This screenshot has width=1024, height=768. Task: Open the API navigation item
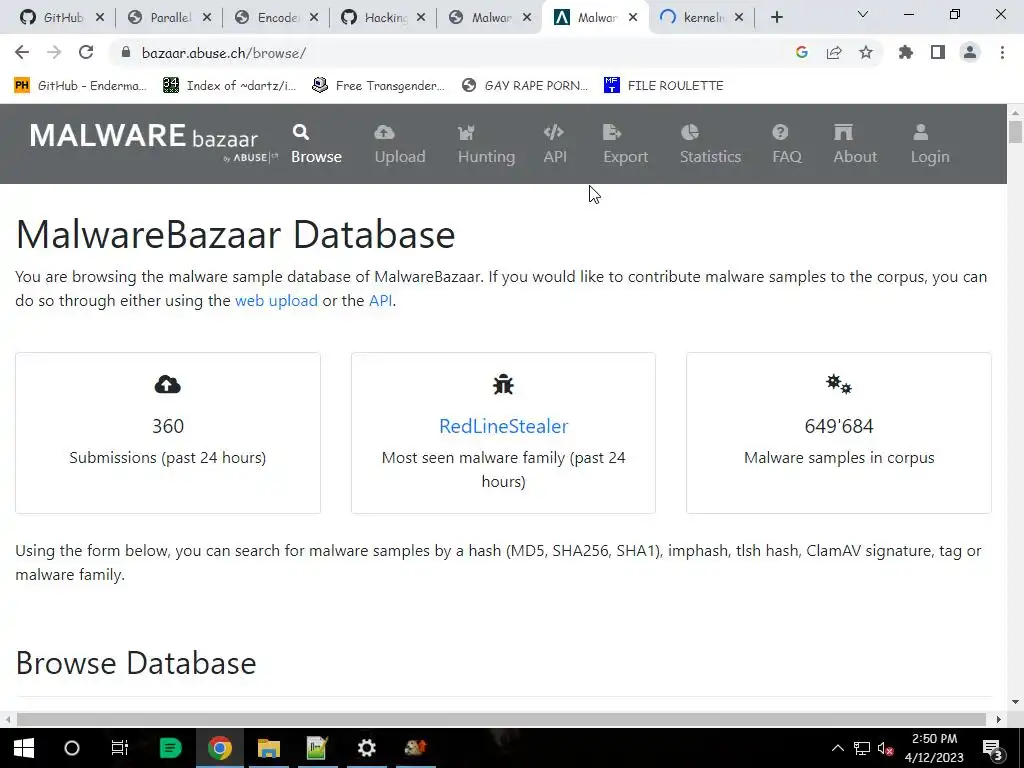[x=554, y=144]
